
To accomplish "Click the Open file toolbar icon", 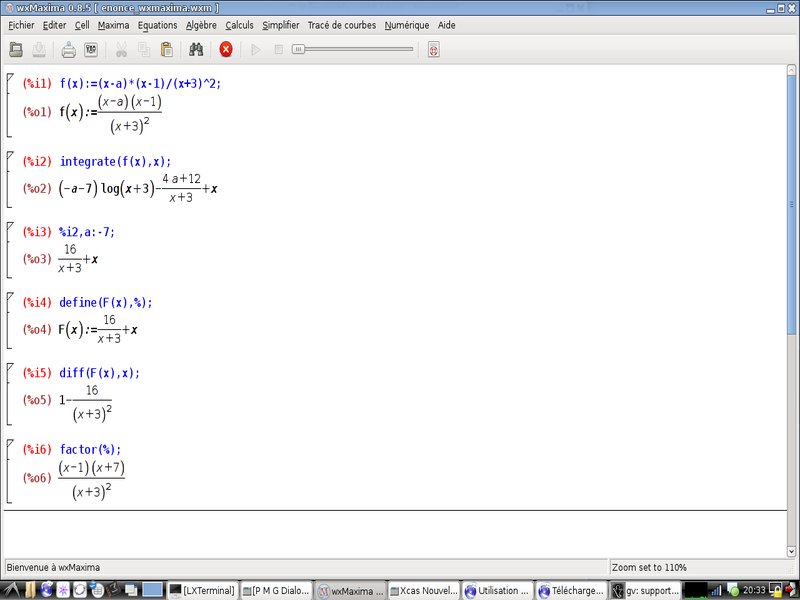I will point(17,49).
